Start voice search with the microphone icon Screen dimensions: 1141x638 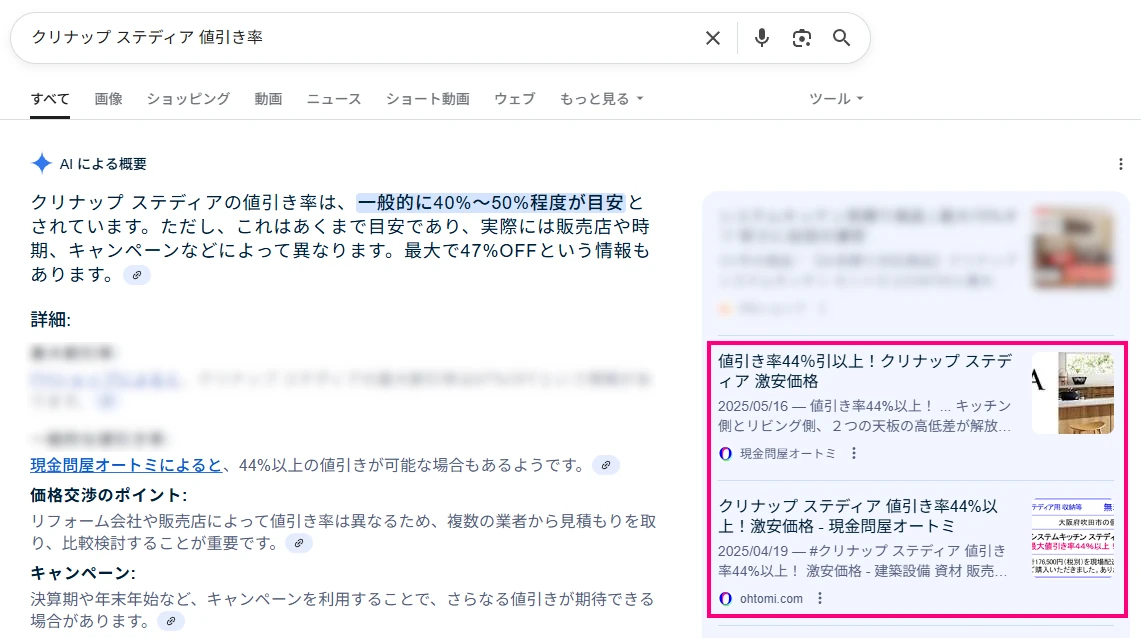761,38
